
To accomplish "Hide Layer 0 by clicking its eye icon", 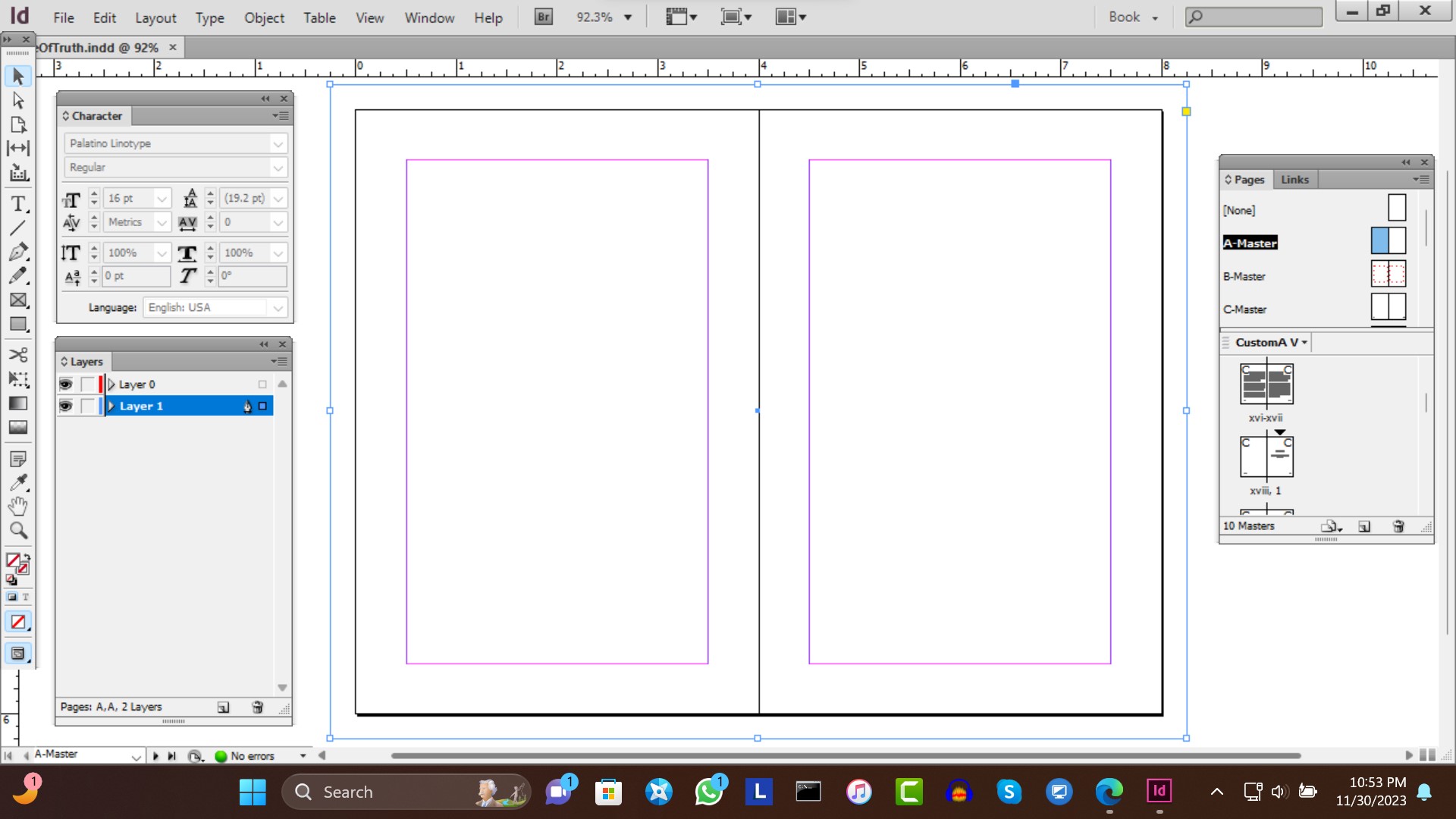I will [x=66, y=384].
